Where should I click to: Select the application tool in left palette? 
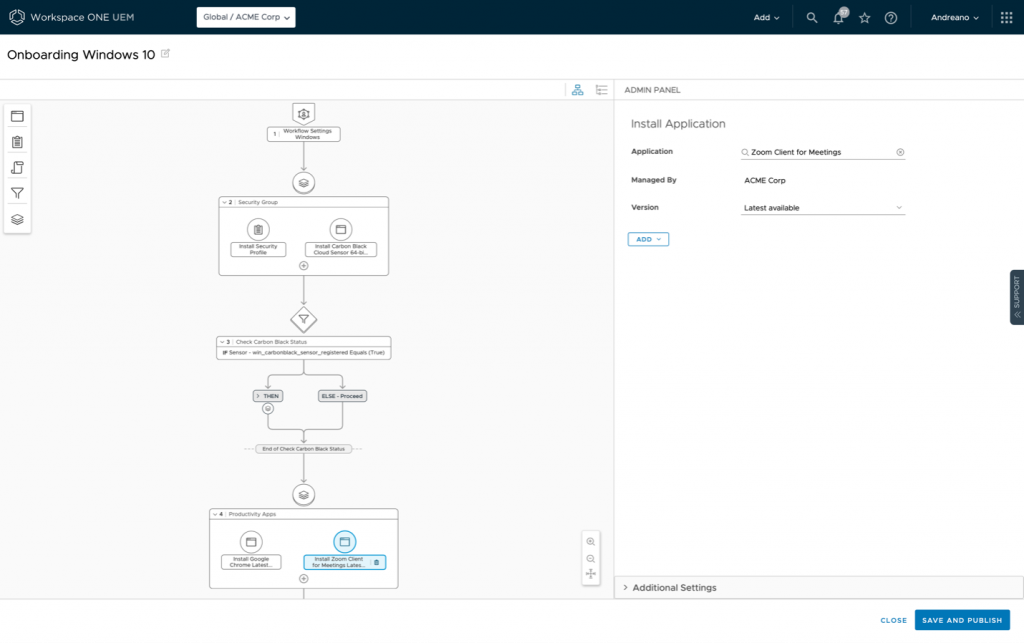pyautogui.click(x=17, y=116)
